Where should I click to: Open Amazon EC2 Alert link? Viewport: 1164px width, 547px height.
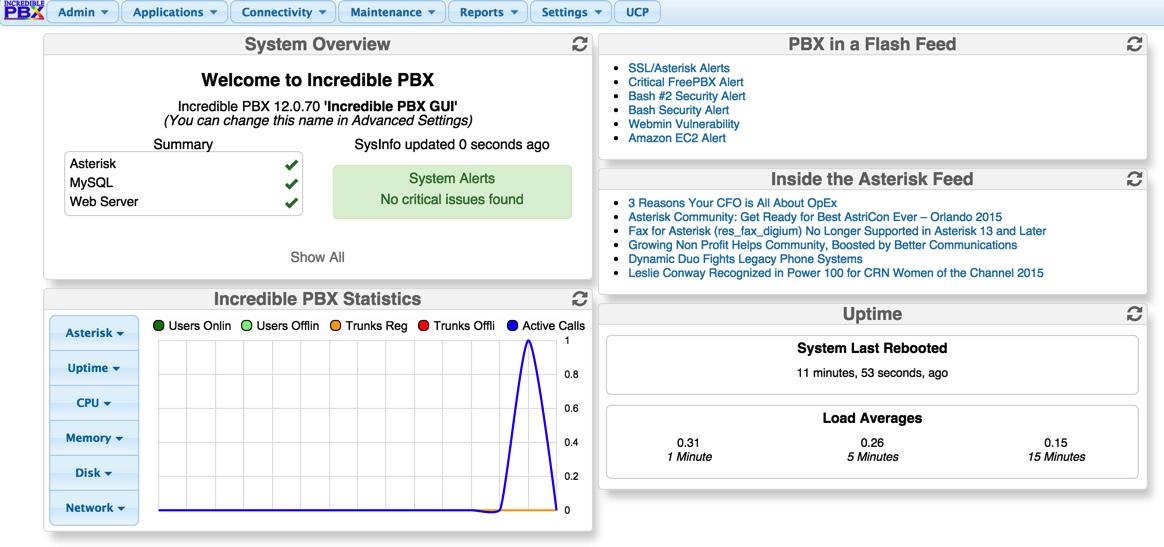pos(677,138)
